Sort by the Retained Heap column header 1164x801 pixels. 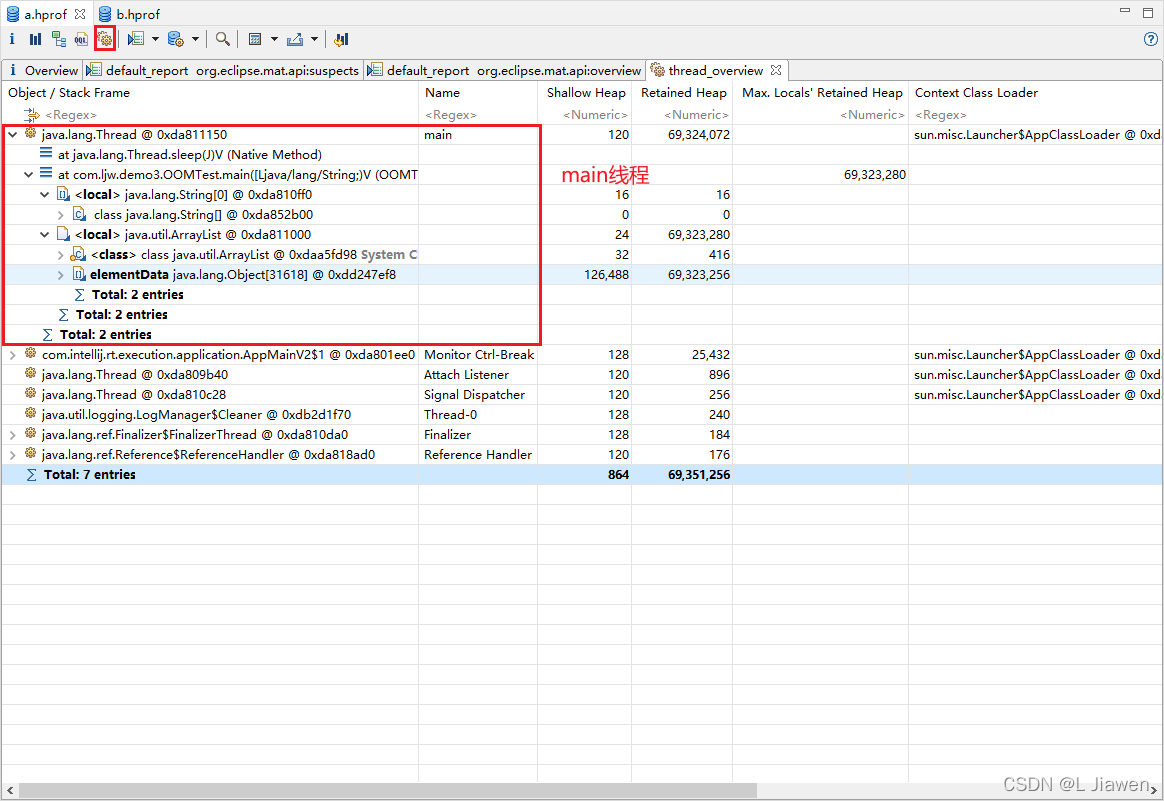pyautogui.click(x=683, y=93)
